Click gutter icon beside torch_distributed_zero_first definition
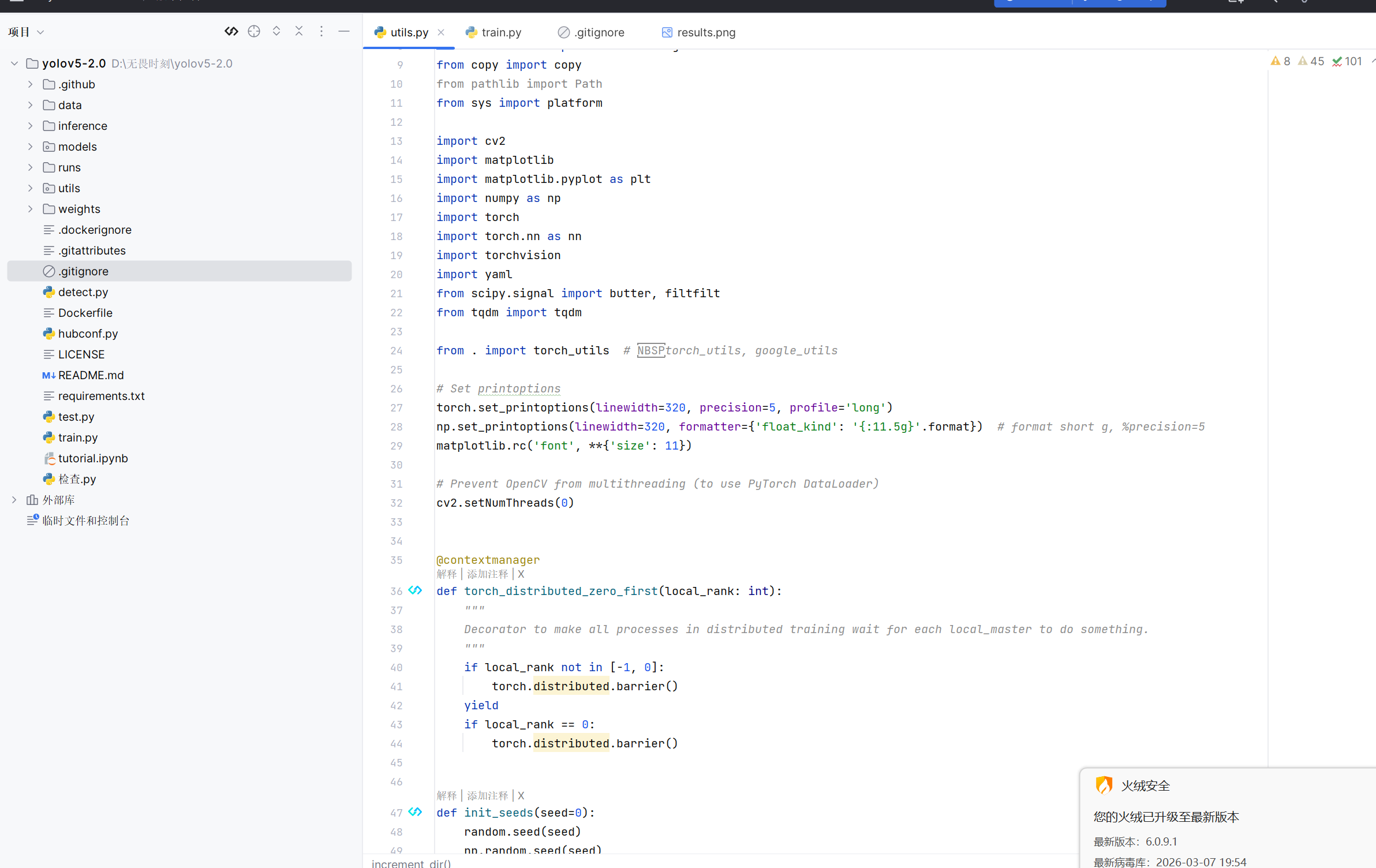This screenshot has height=868, width=1376. (x=416, y=590)
